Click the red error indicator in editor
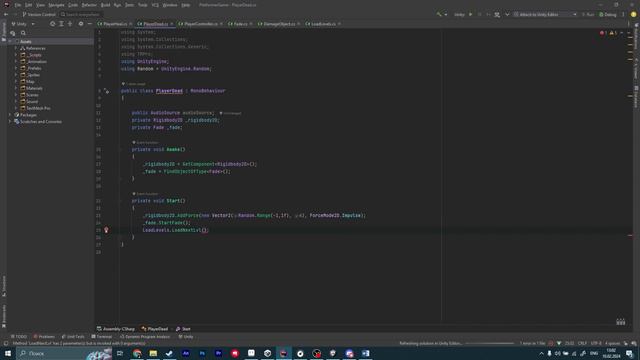 pyautogui.click(x=603, y=33)
